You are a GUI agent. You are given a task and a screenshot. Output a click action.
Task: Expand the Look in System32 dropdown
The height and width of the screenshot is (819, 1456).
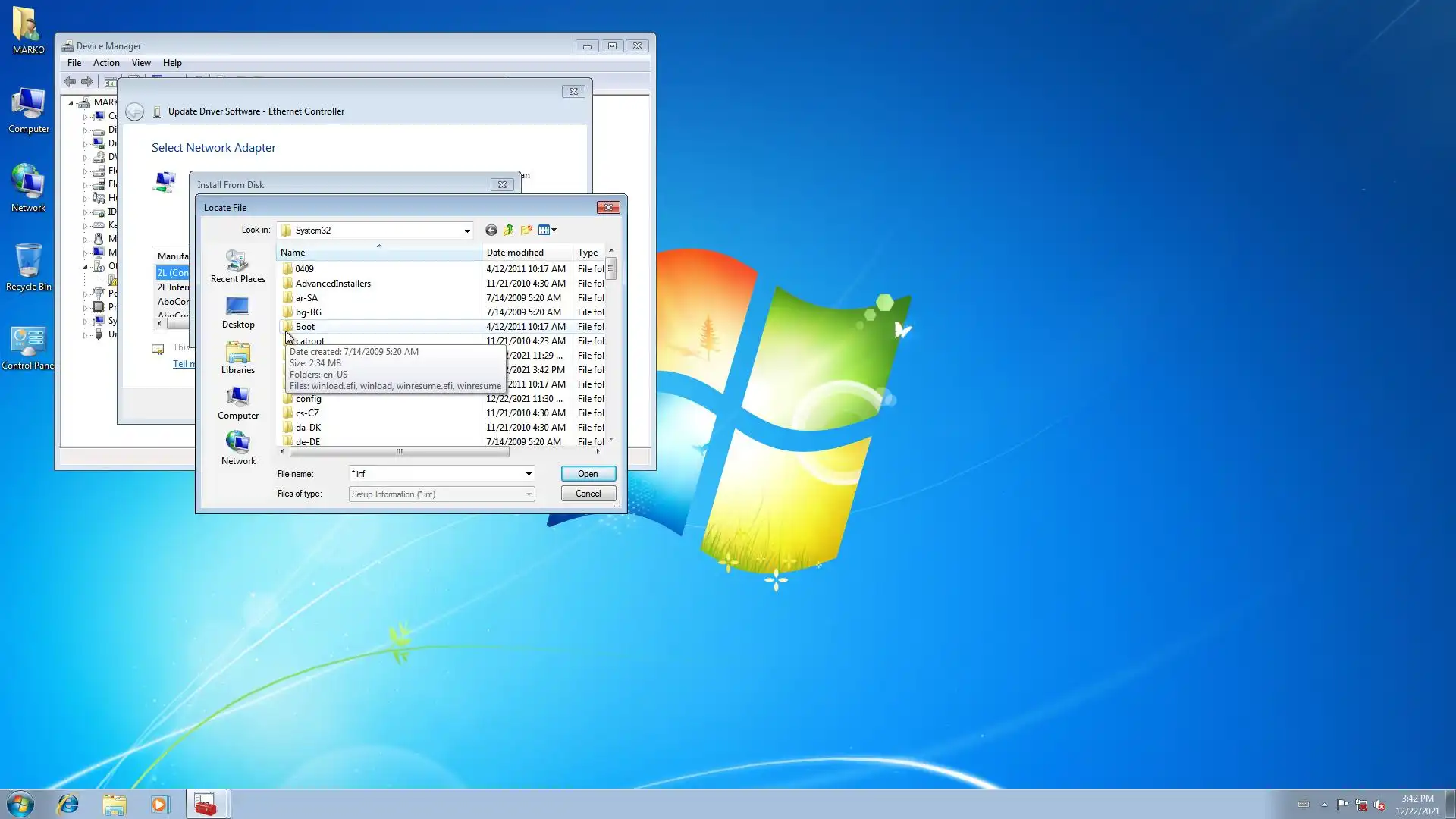[467, 231]
